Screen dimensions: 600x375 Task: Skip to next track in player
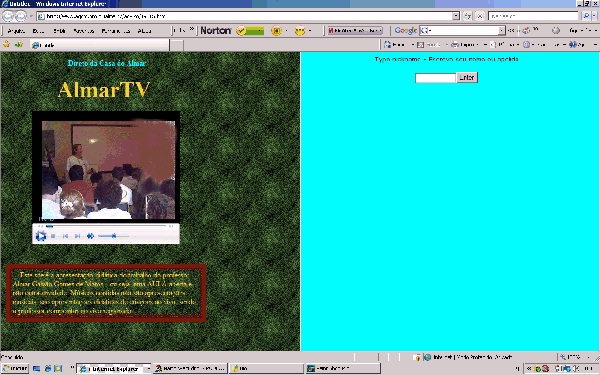(x=78, y=236)
